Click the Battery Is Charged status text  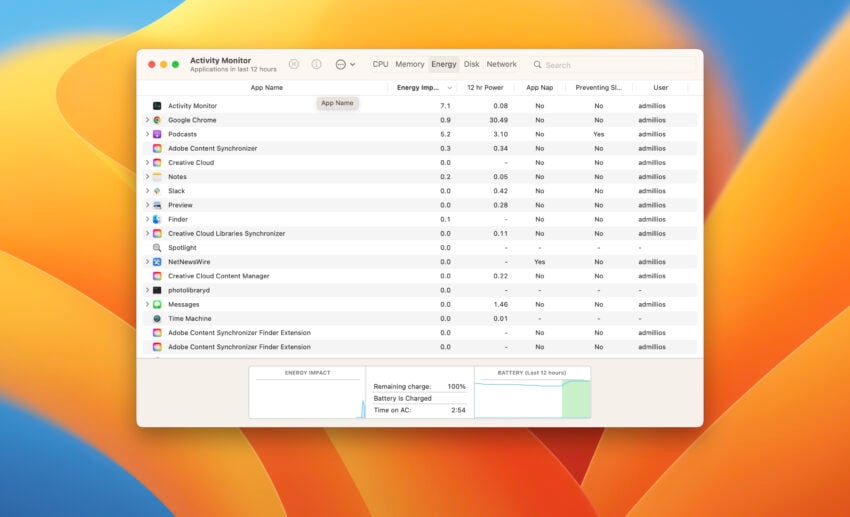(402, 398)
